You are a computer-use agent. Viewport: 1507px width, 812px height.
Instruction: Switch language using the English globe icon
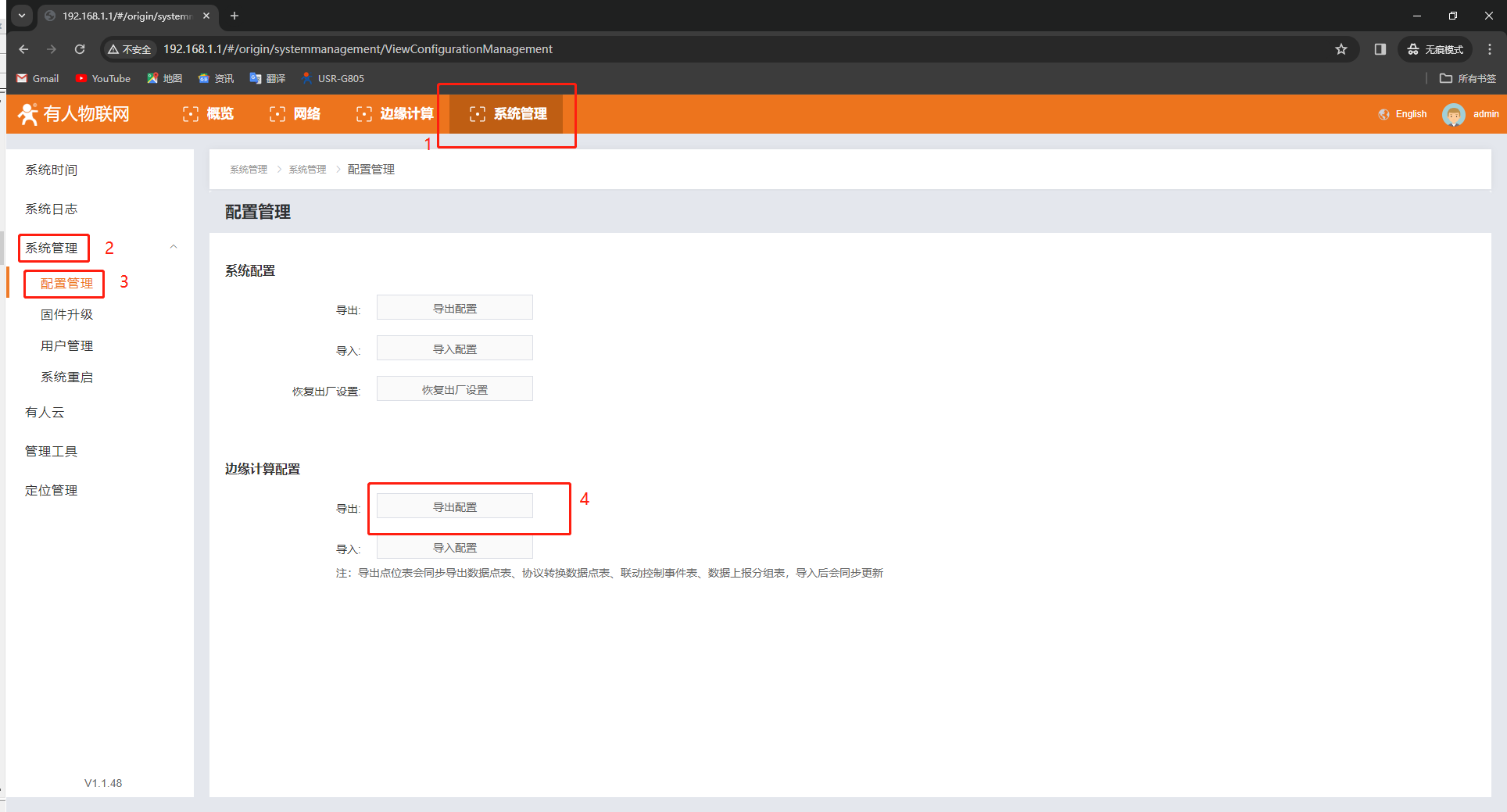(1384, 114)
